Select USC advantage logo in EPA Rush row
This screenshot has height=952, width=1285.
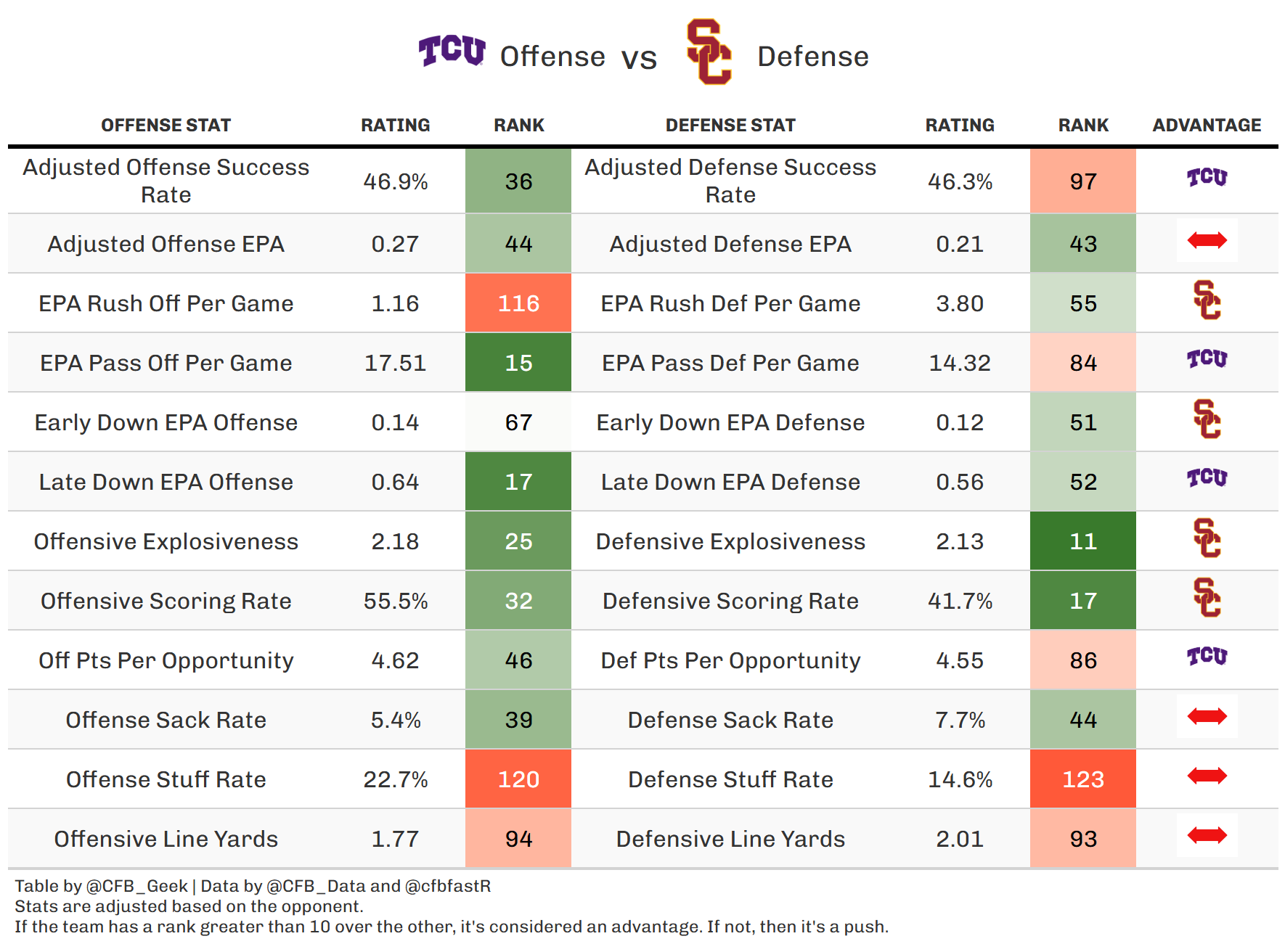1207,300
